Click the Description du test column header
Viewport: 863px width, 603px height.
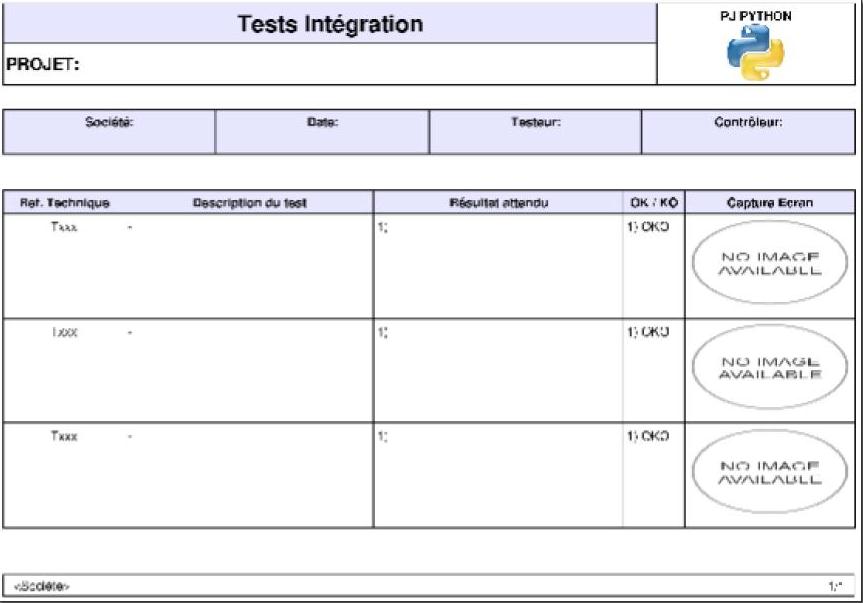pos(249,203)
